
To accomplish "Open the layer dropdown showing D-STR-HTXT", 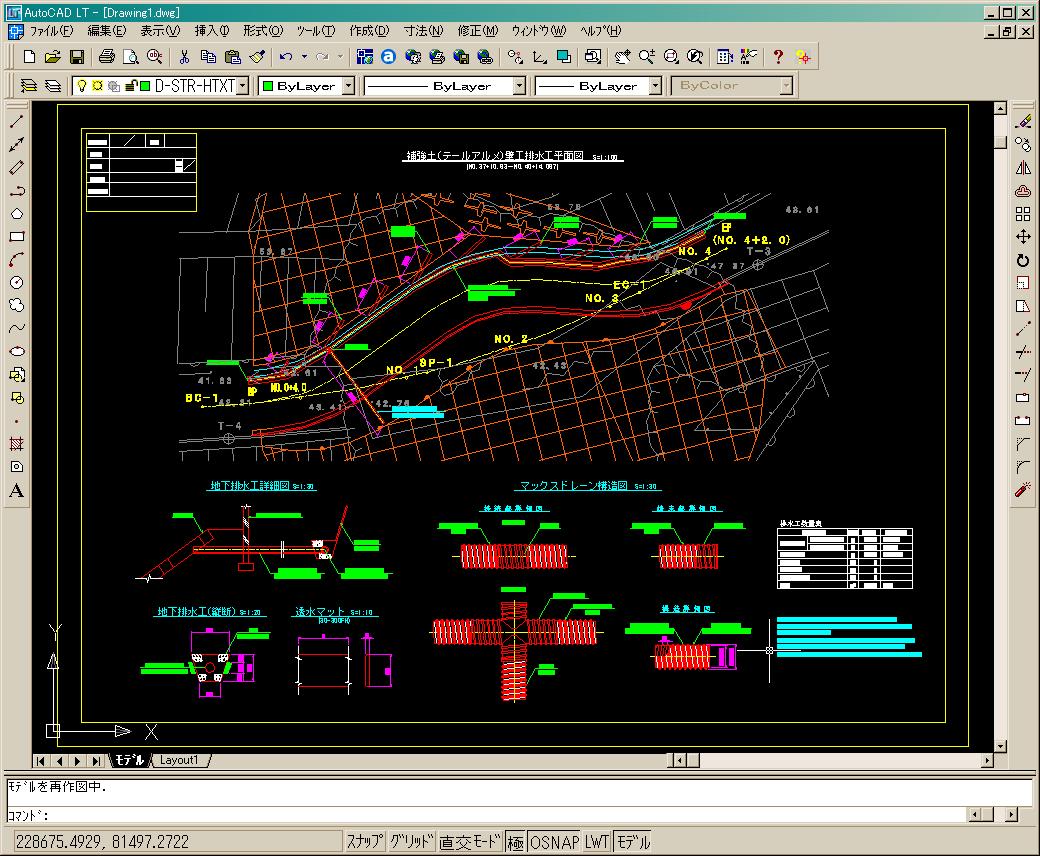I will pos(241,86).
